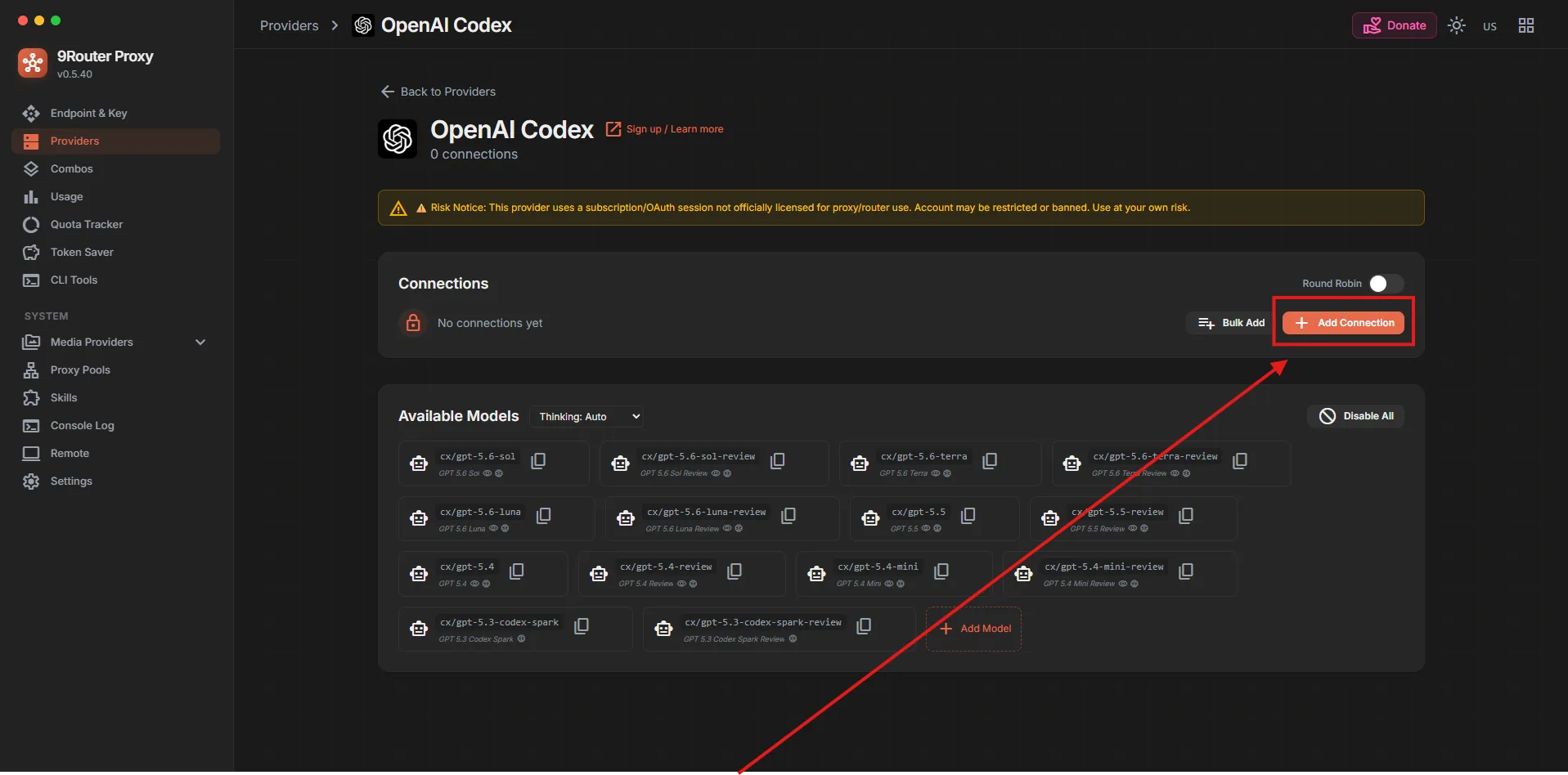Screen dimensions: 1568x775
Task: Go Back to Providers
Action: click(438, 92)
